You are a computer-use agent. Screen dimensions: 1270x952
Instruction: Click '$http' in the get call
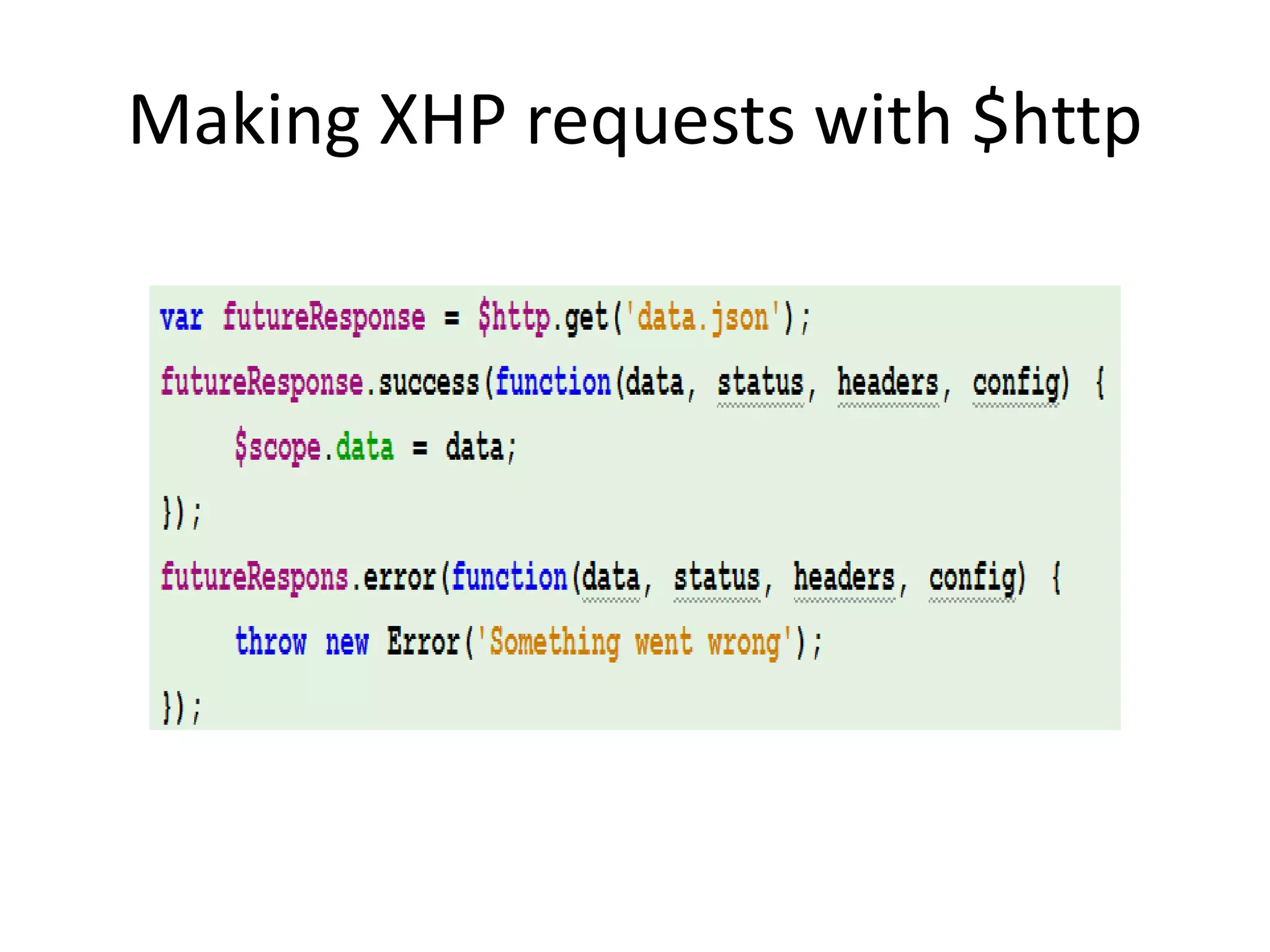point(514,317)
